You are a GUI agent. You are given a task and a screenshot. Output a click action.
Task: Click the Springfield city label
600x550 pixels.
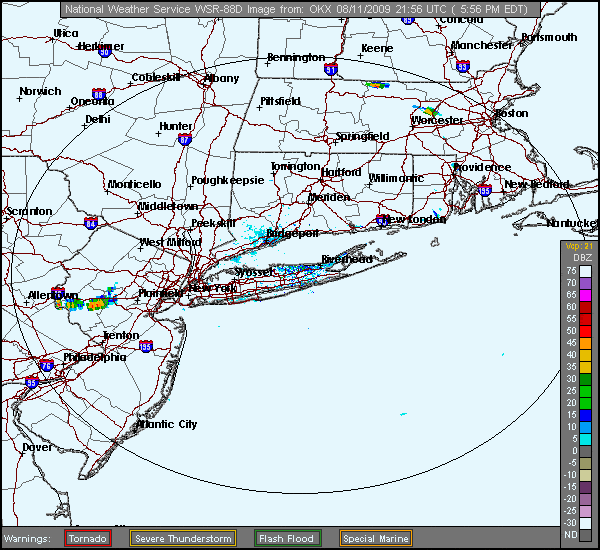point(362,137)
